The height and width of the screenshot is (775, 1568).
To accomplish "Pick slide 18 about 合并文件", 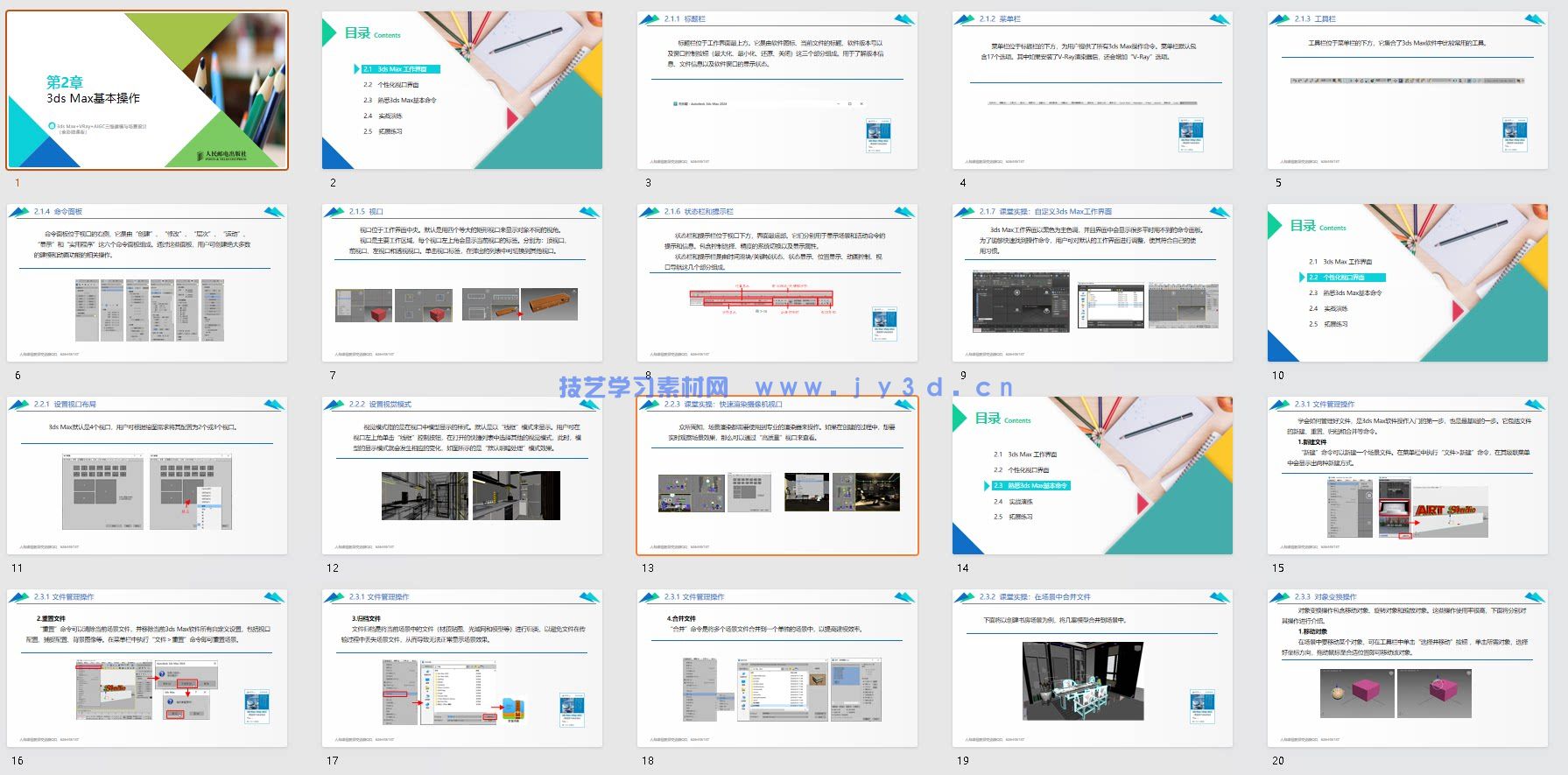I will point(777,668).
